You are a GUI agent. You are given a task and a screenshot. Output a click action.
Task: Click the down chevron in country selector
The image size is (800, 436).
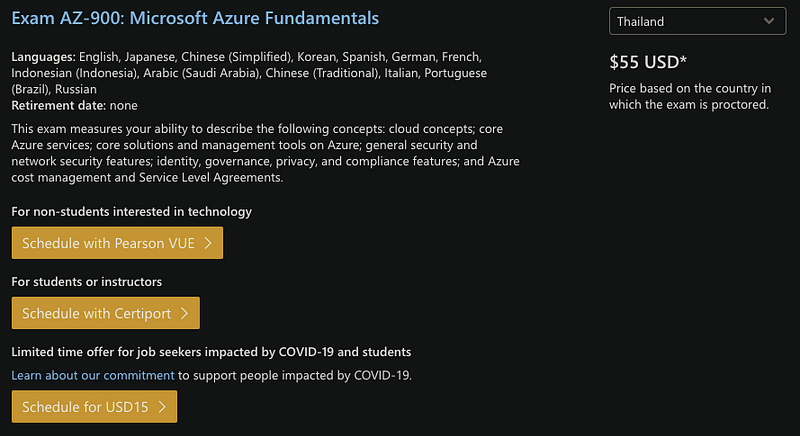coord(769,21)
